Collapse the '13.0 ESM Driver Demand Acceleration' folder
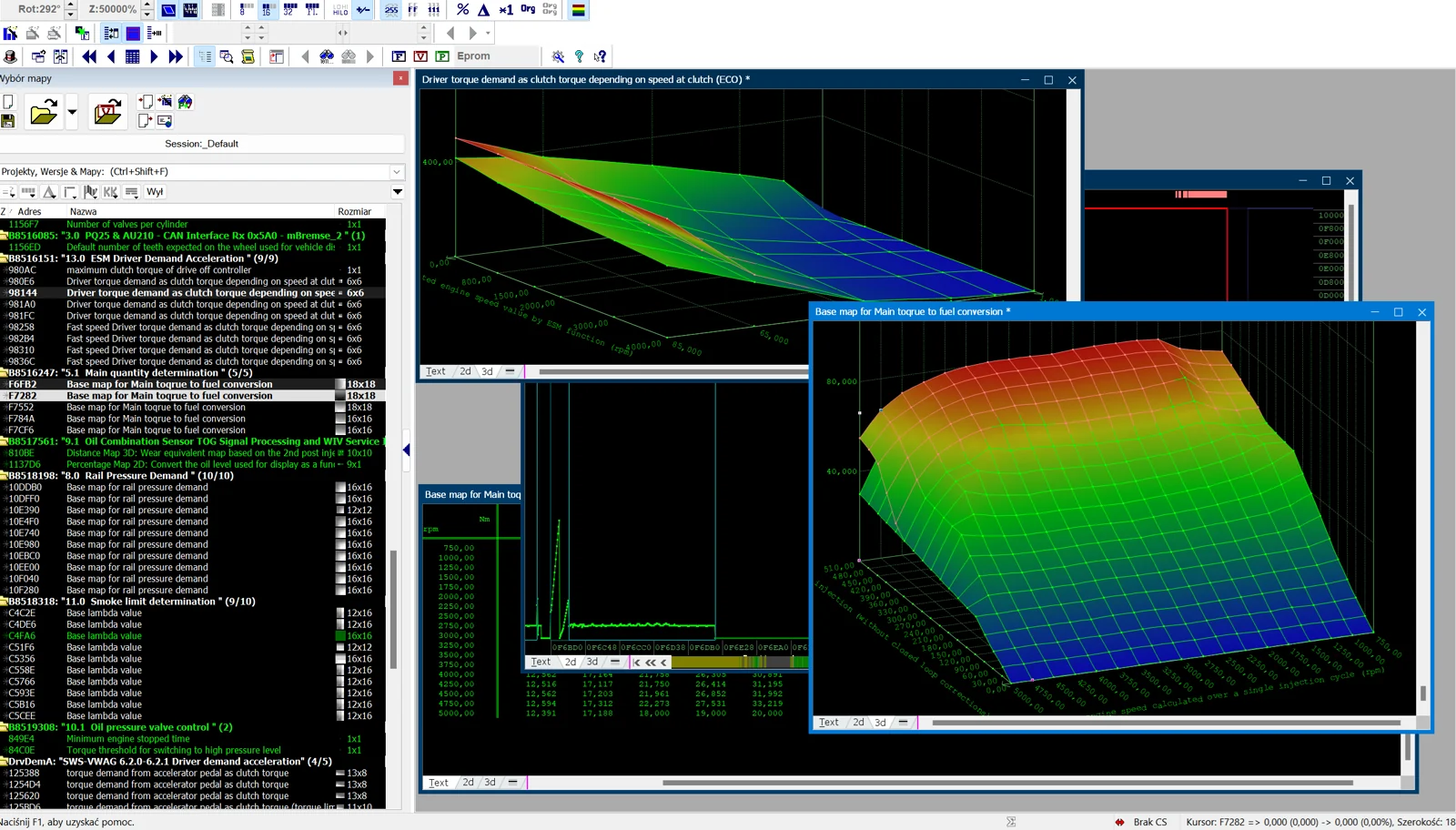This screenshot has width=1456, height=830. point(4,258)
